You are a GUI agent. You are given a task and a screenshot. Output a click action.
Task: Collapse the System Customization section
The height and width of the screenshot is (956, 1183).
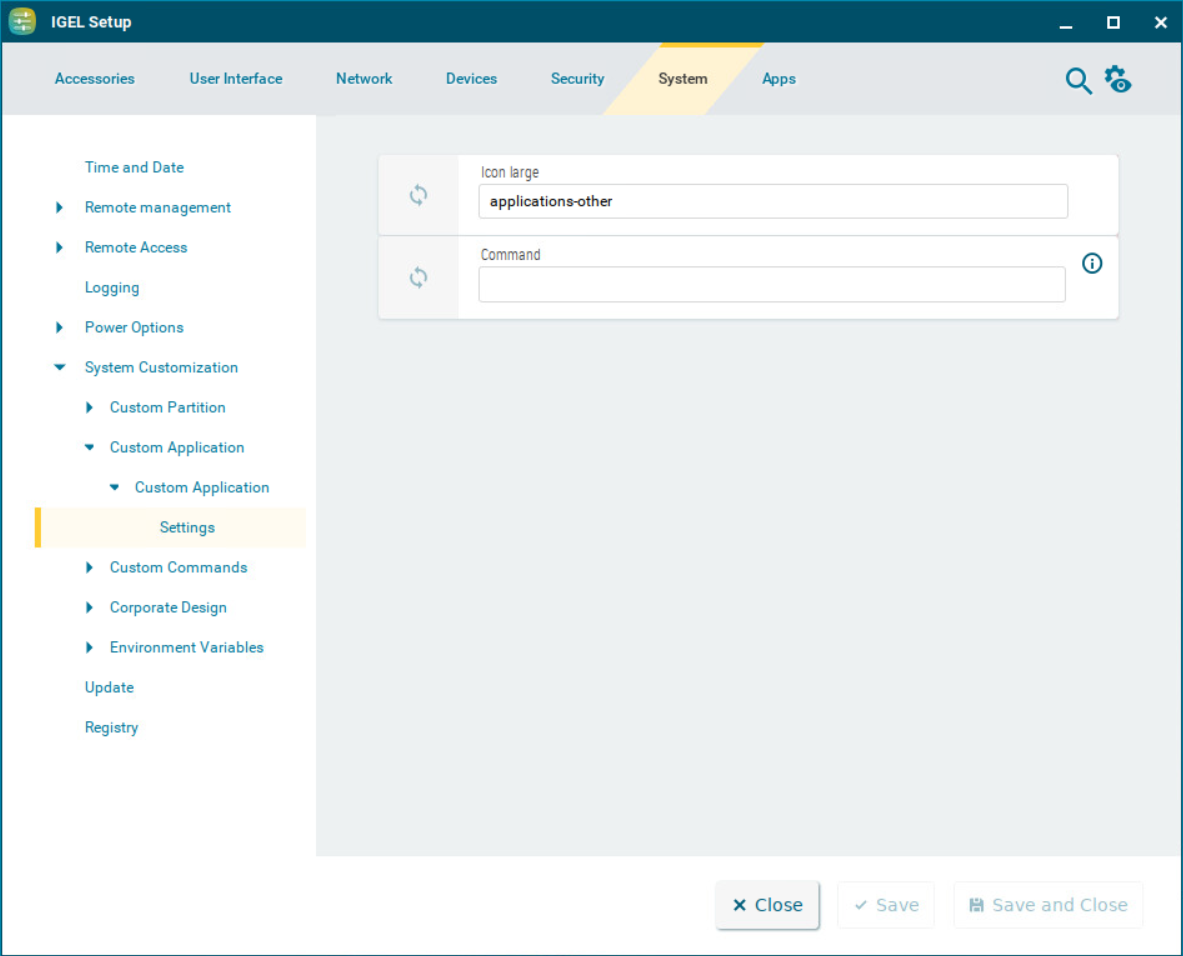59,367
